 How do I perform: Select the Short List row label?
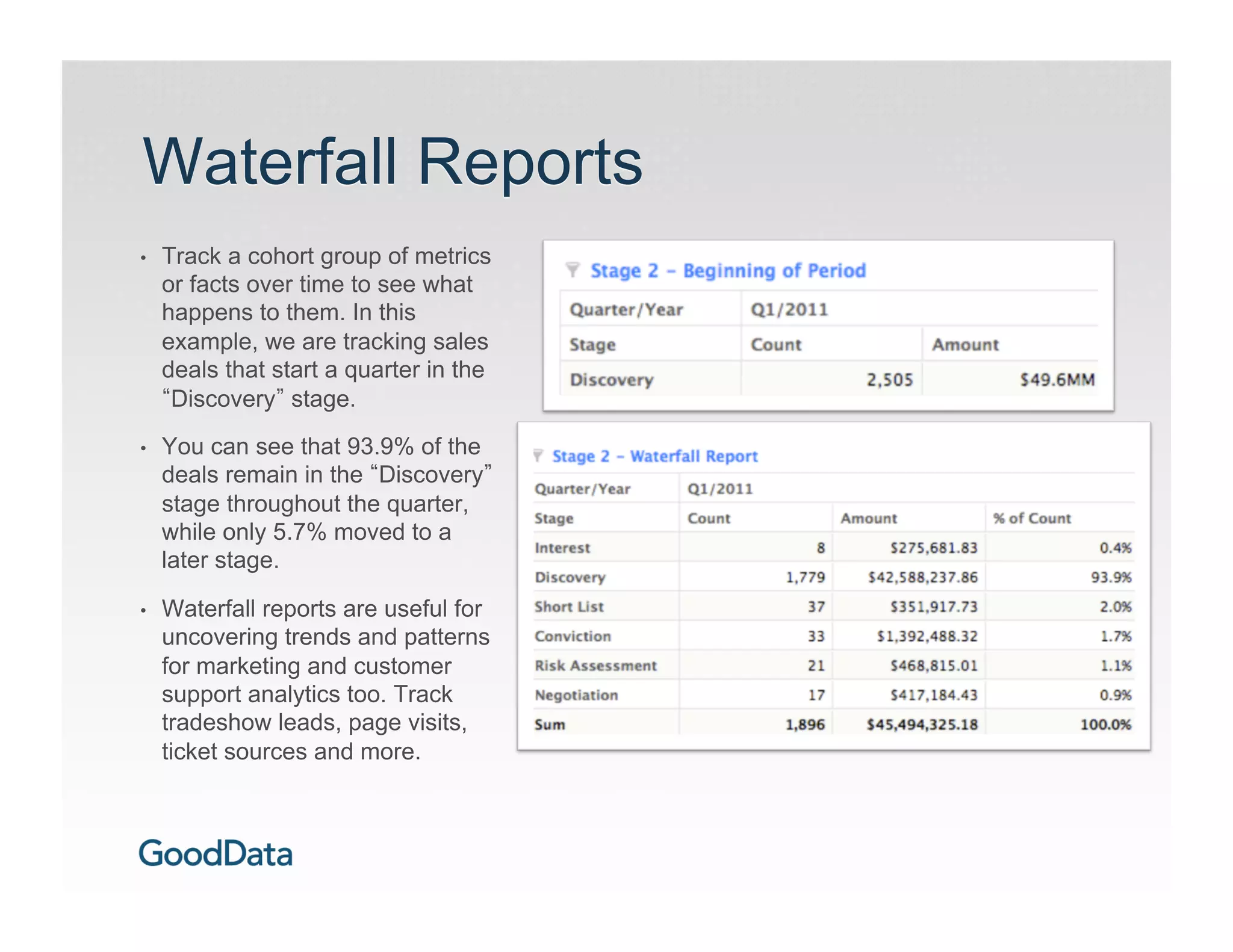[x=569, y=607]
